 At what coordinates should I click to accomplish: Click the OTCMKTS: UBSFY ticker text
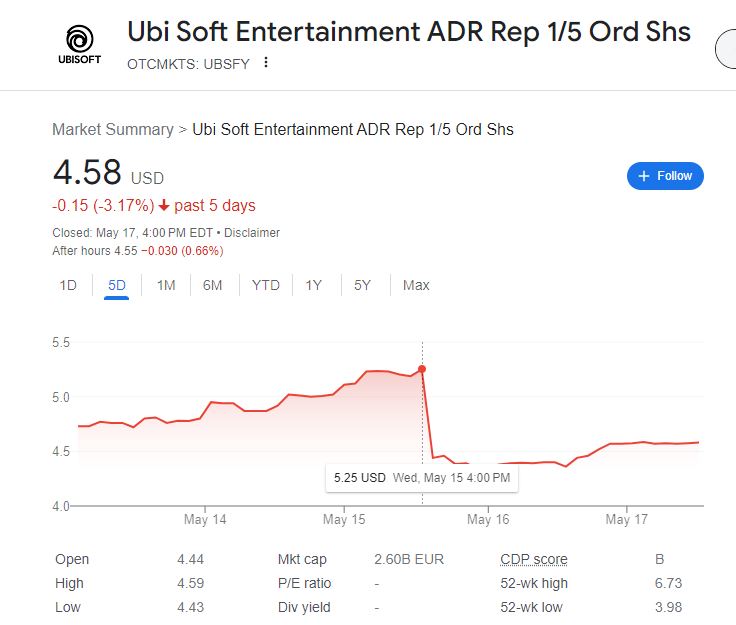tap(188, 64)
